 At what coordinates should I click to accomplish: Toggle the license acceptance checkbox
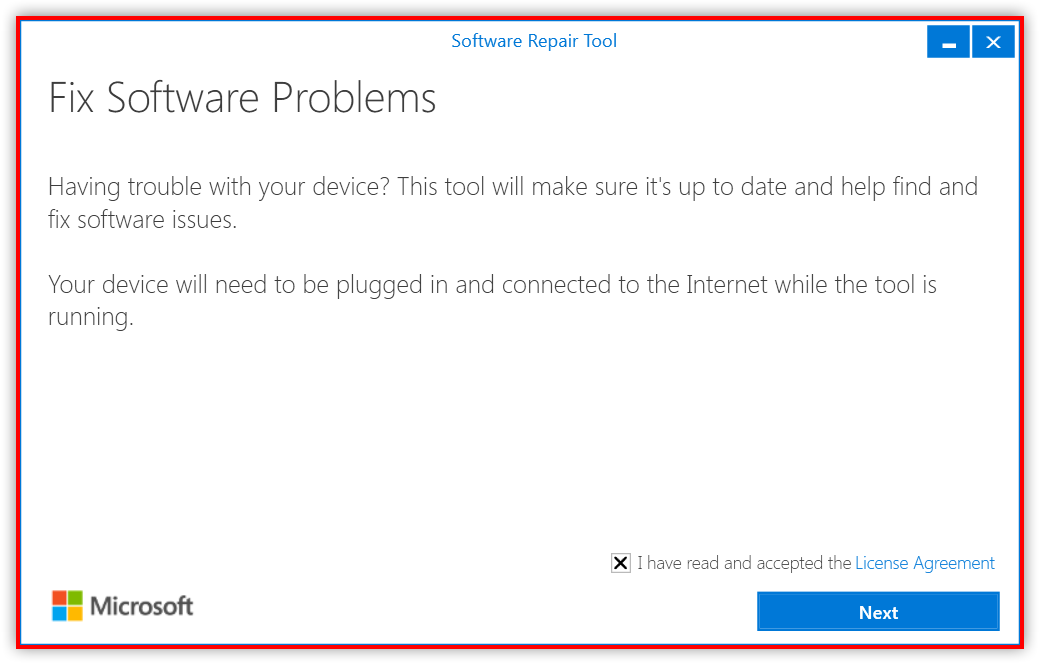[x=621, y=563]
